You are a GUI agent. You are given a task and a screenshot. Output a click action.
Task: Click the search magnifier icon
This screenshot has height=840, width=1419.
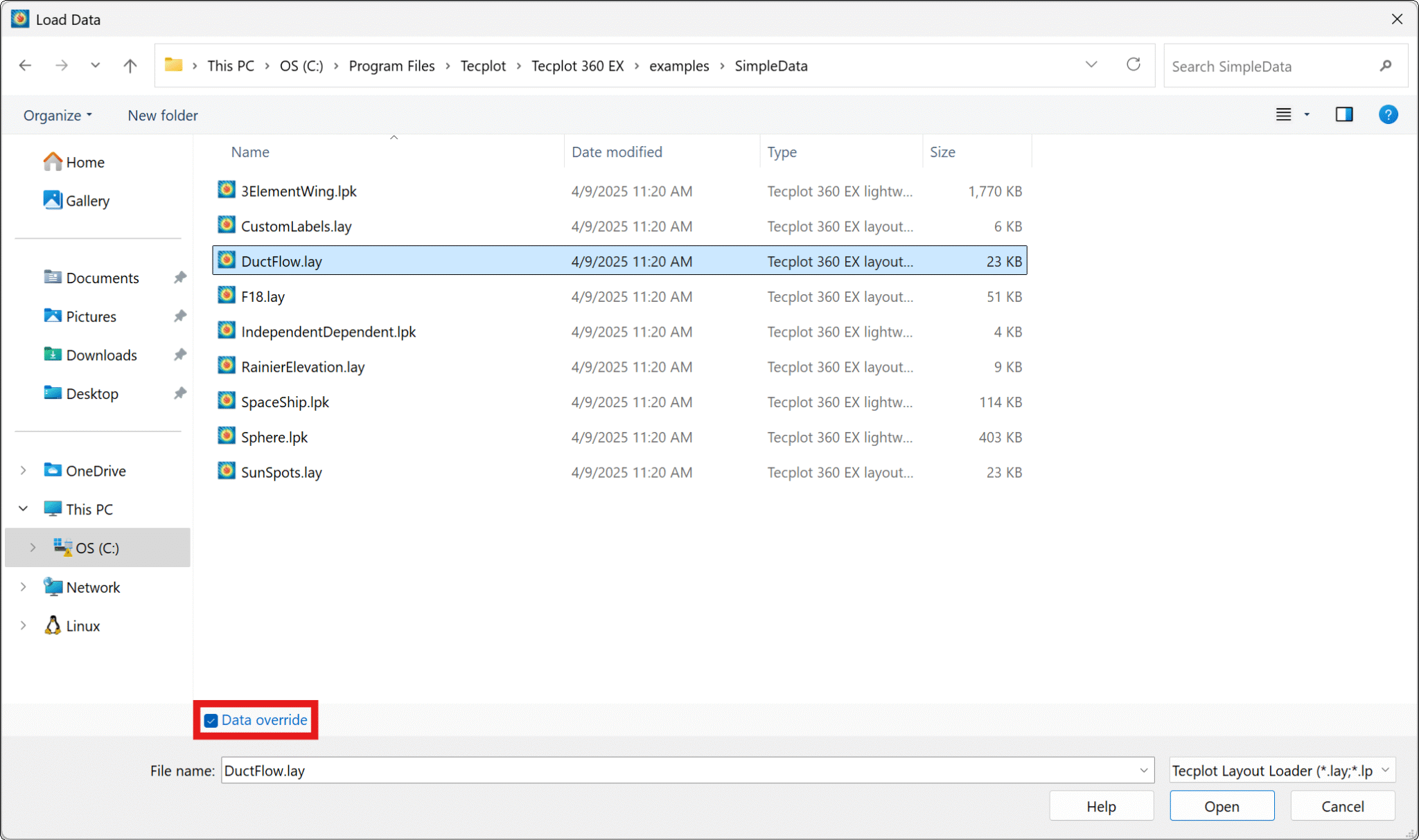1385,66
